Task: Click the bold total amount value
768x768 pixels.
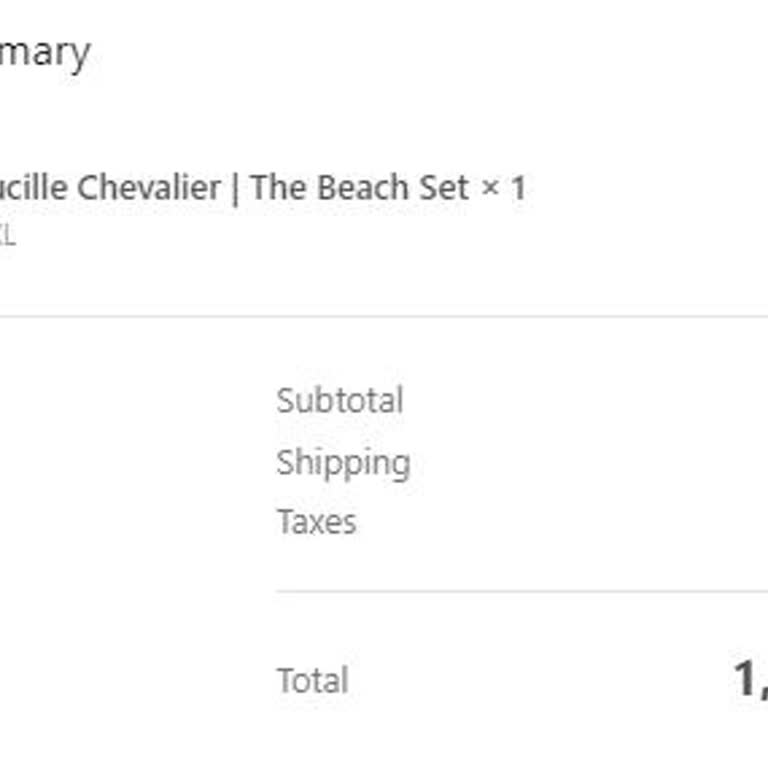Action: pos(750,680)
